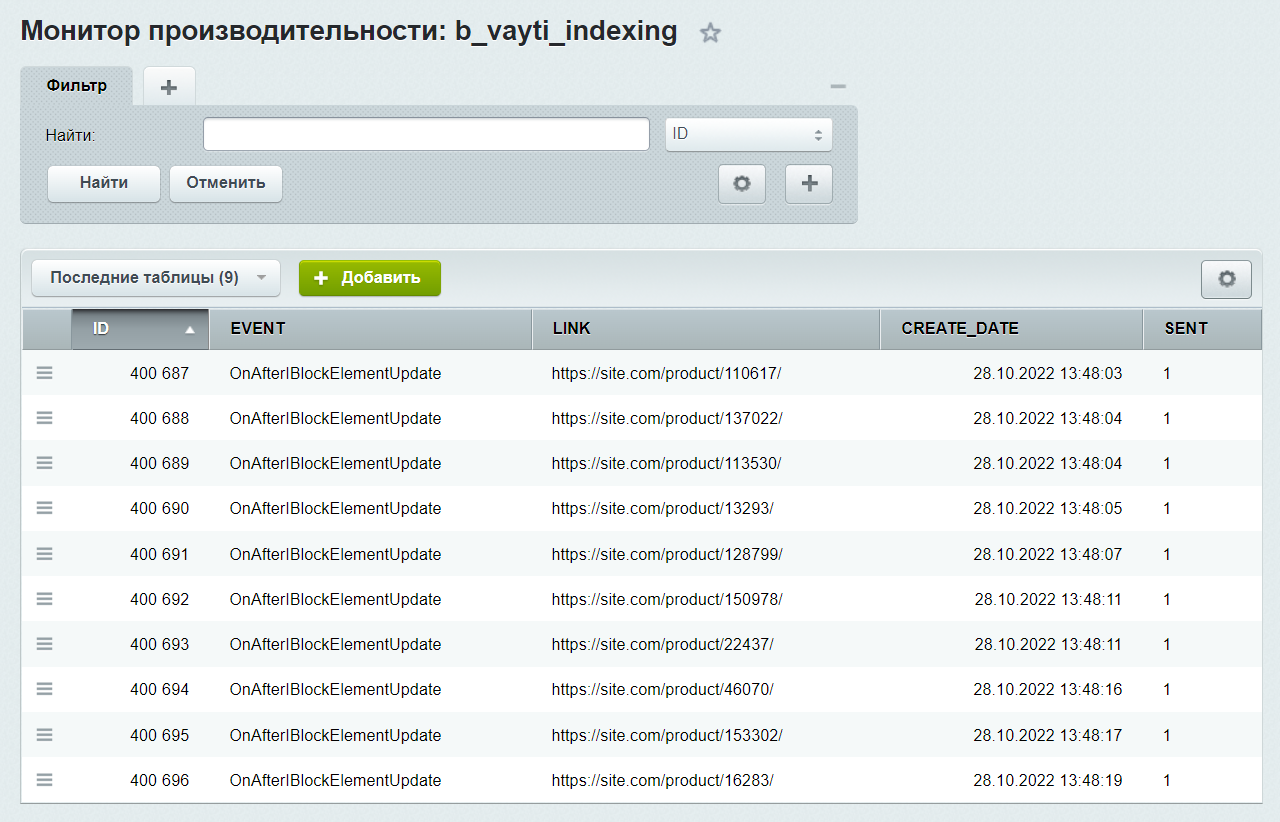Open row menu for ID 400 695
Image resolution: width=1280 pixels, height=822 pixels.
45,735
